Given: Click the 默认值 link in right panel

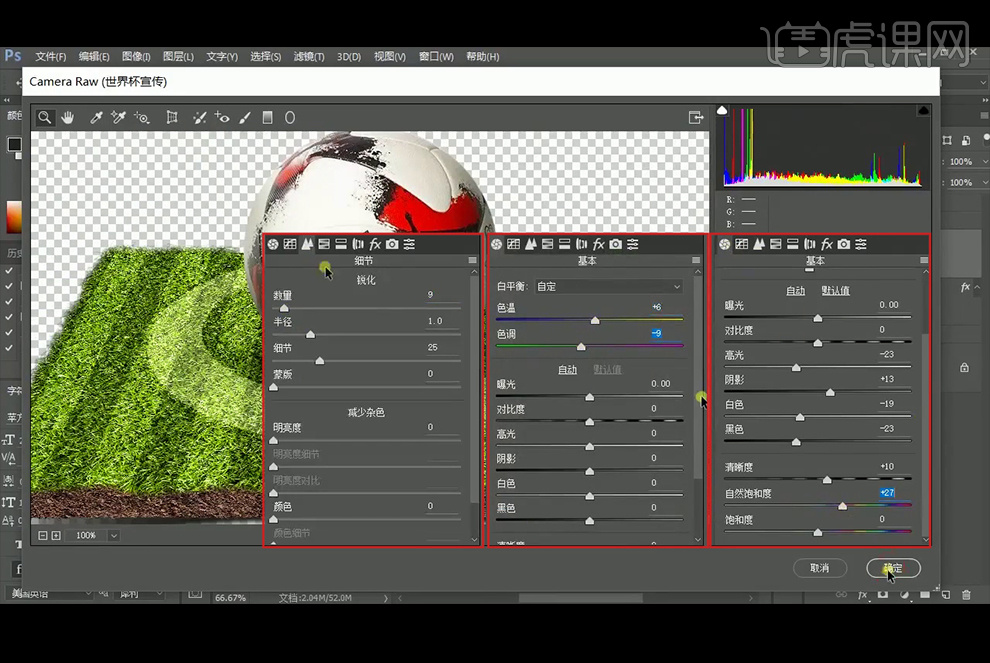Looking at the screenshot, I should [835, 291].
